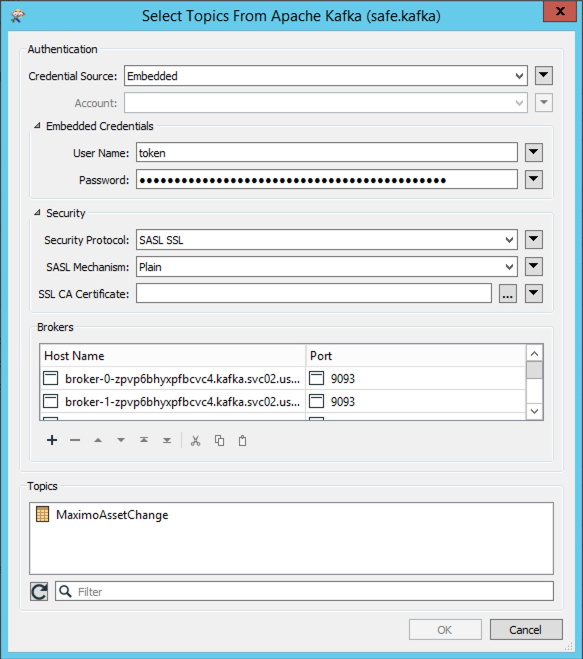Click the icon next to broker-1 host name
583x659 pixels.
pos(50,401)
